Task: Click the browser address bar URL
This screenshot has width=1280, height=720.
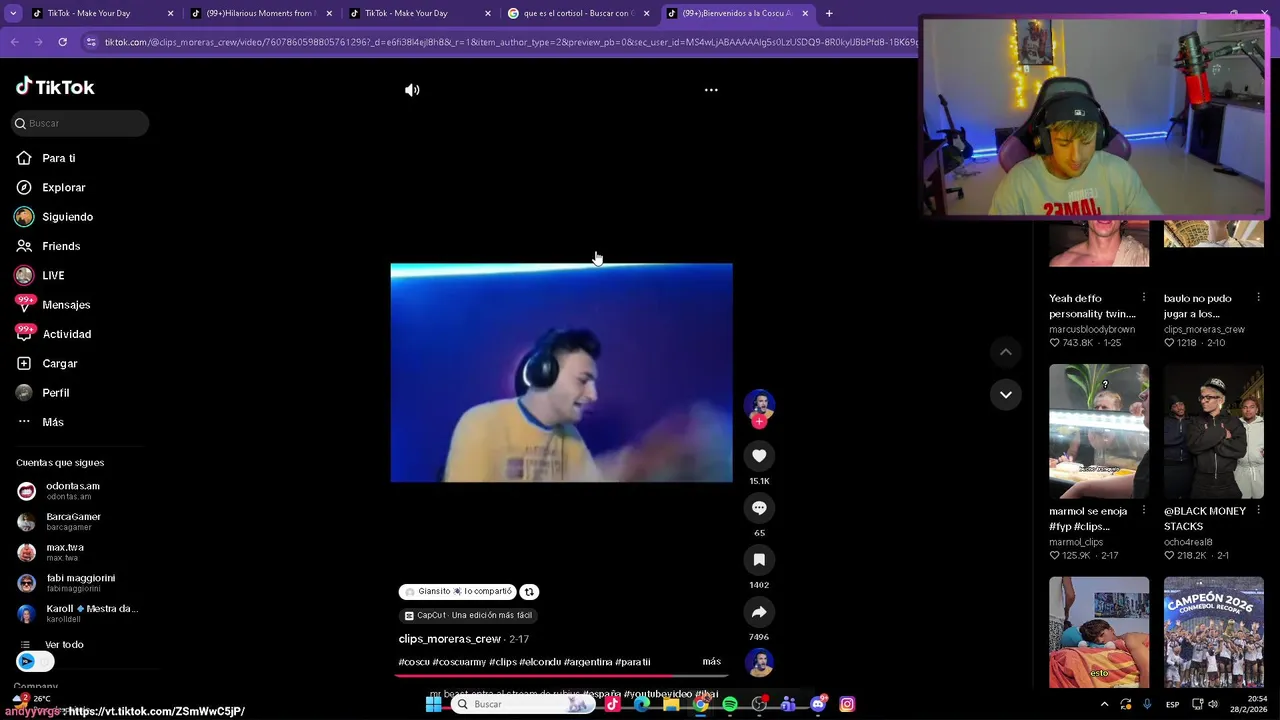Action: coord(510,42)
